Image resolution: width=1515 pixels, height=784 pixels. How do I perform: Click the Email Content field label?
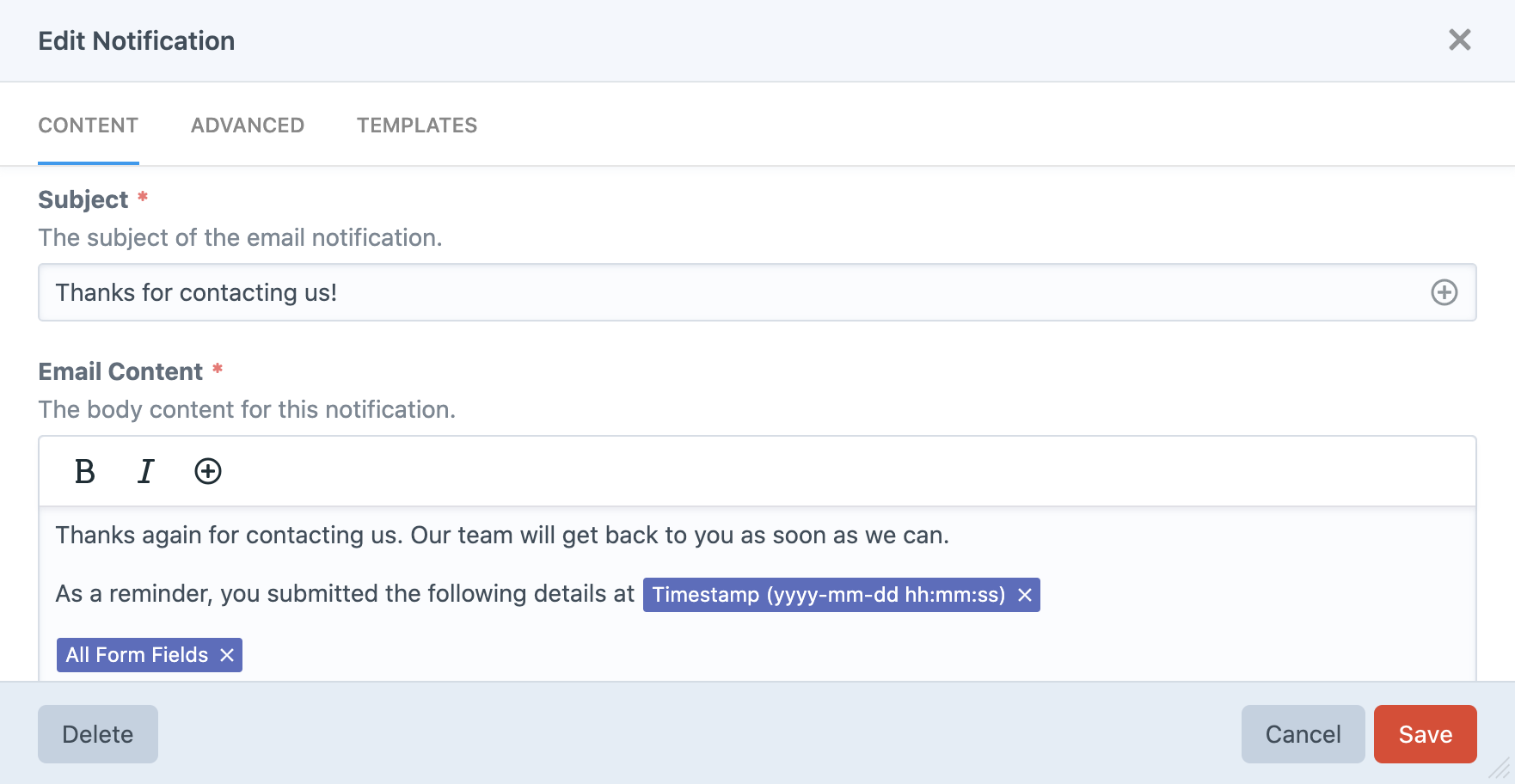click(120, 371)
